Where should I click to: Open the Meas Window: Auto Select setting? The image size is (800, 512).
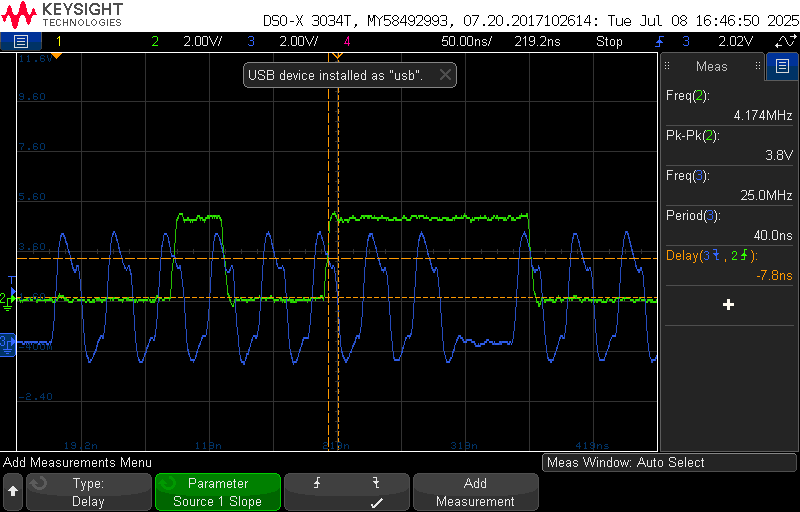click(668, 462)
